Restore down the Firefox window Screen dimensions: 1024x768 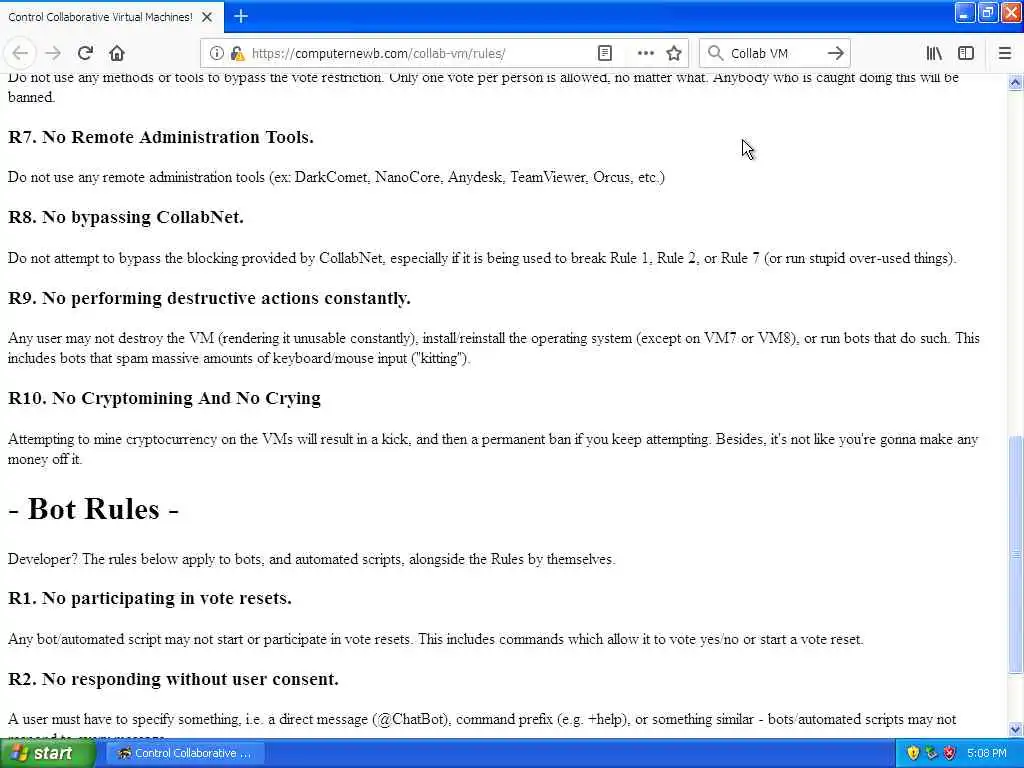point(988,13)
